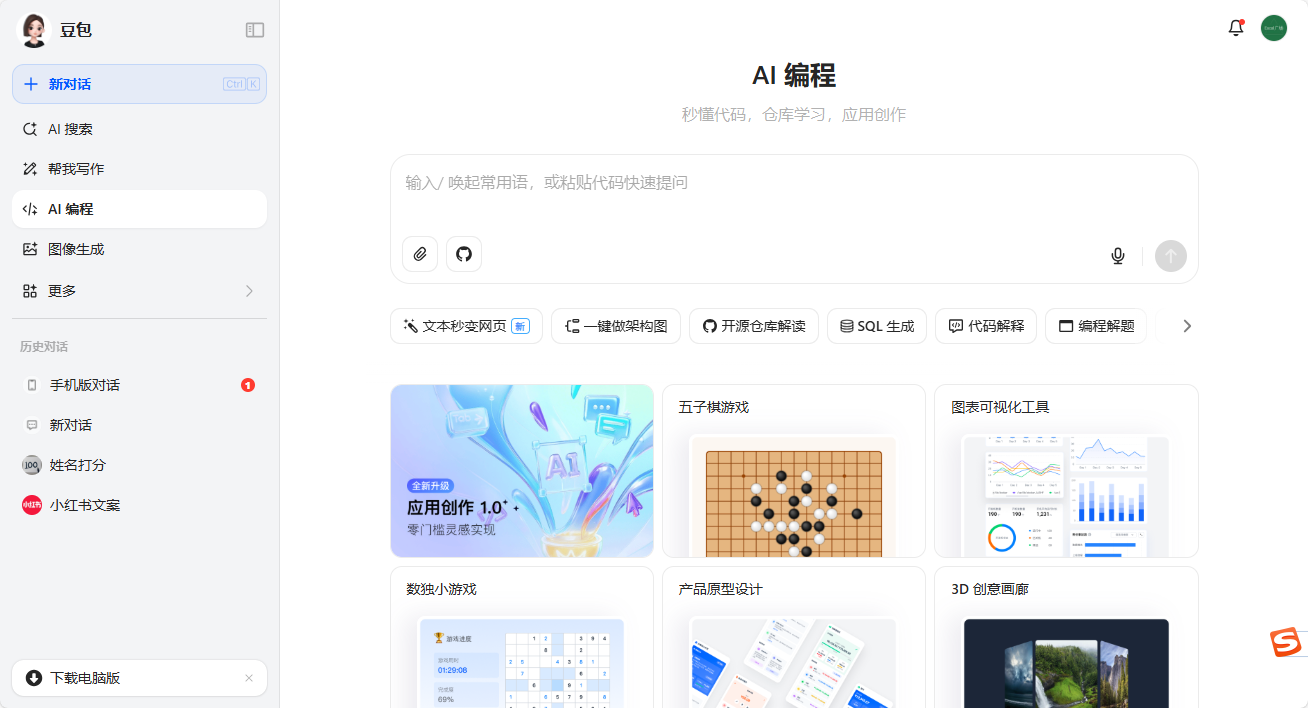1308x708 pixels.
Task: Click the send arrow button
Action: (x=1171, y=256)
